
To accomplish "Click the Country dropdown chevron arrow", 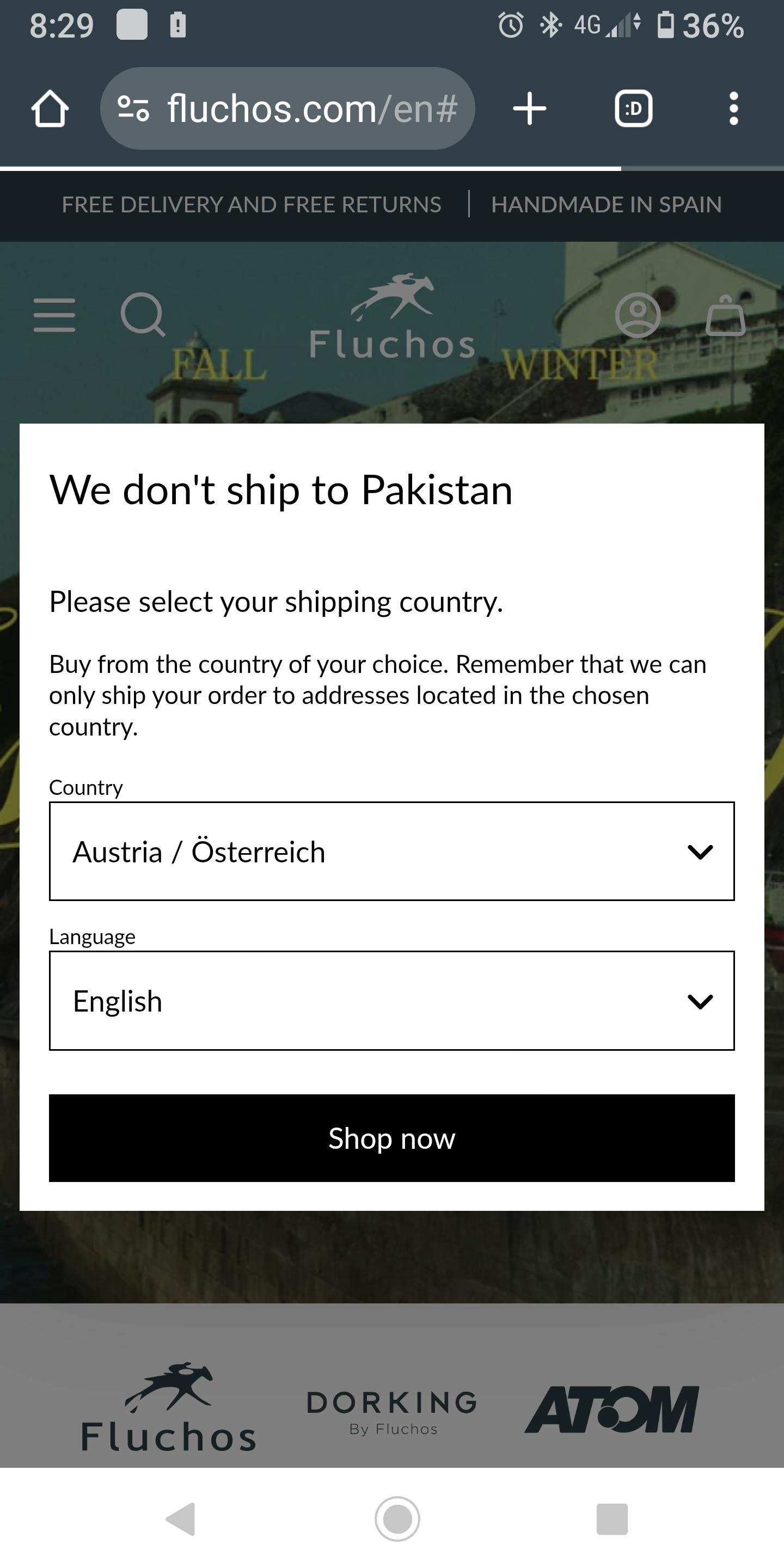I will pos(700,852).
